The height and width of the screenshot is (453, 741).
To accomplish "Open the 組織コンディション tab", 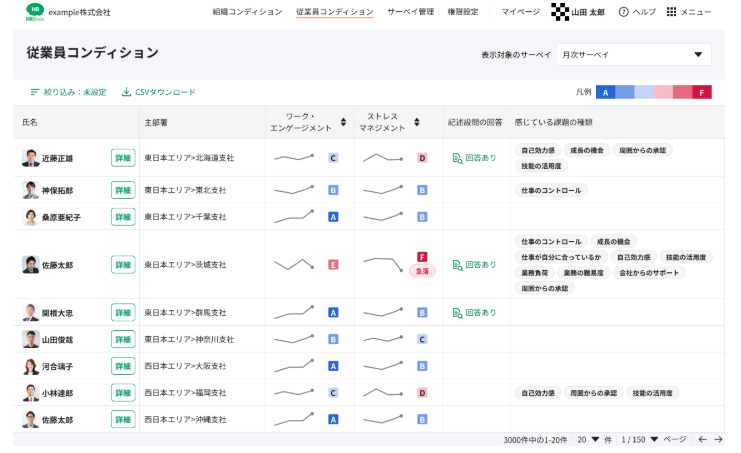I will pyautogui.click(x=247, y=12).
